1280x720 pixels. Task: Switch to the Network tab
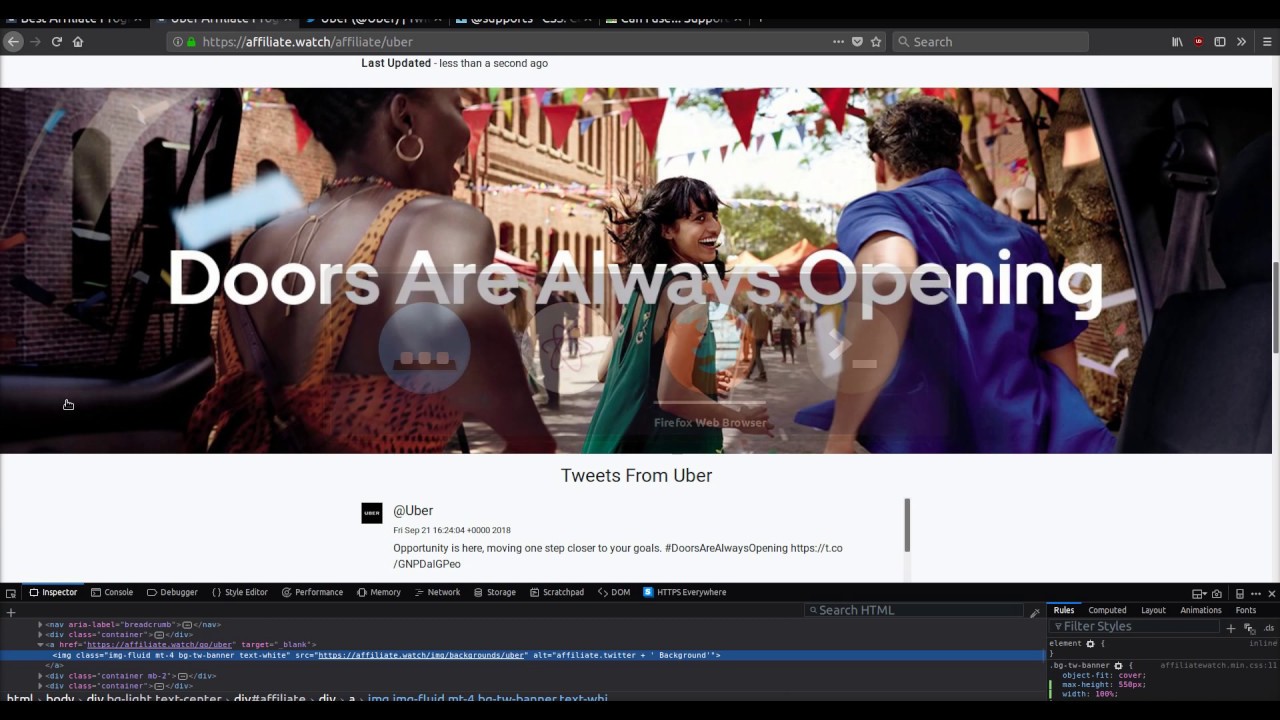point(437,593)
